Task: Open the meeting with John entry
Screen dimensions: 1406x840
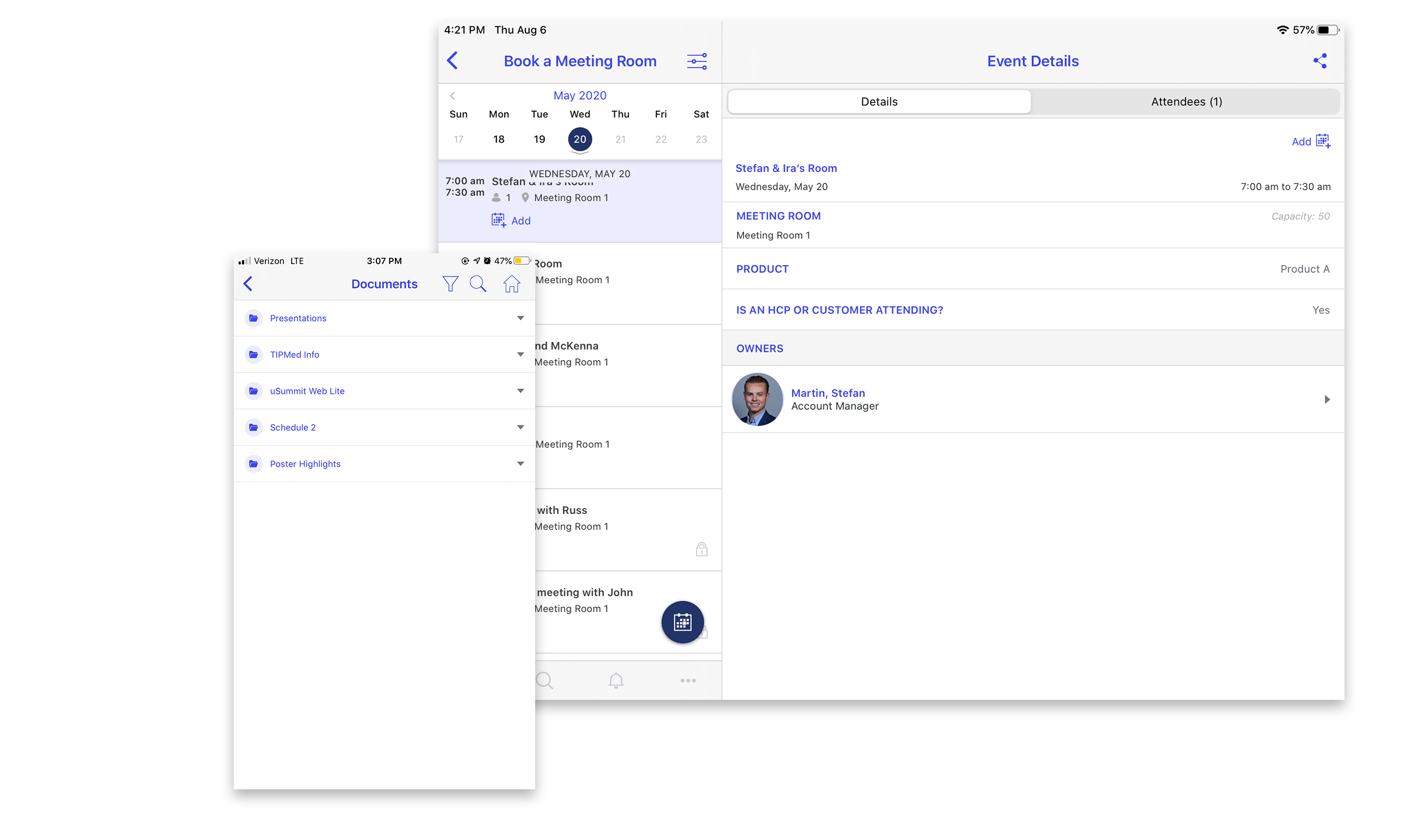Action: [629, 612]
